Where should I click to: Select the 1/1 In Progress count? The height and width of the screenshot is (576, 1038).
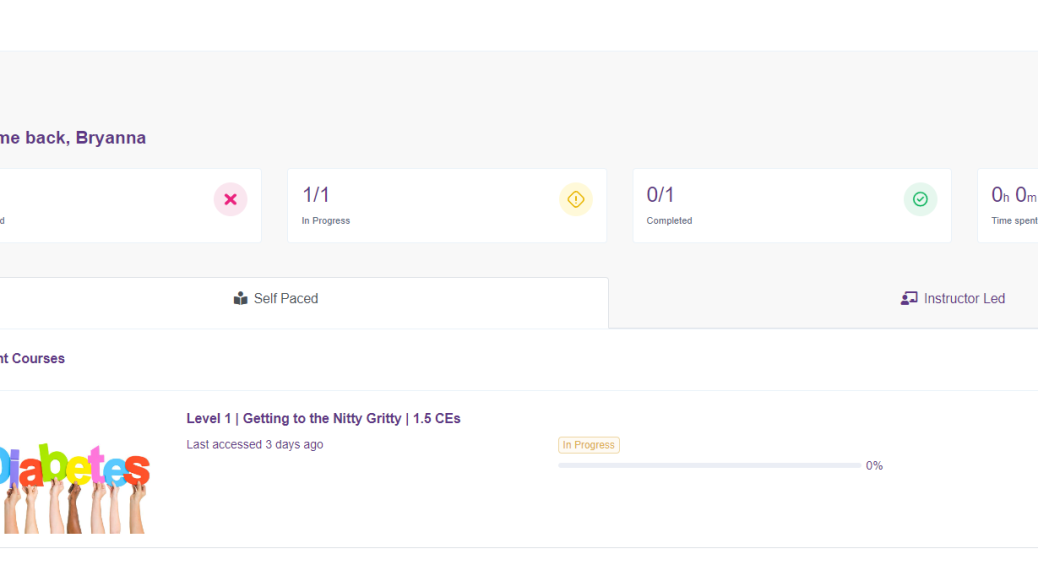pos(316,195)
